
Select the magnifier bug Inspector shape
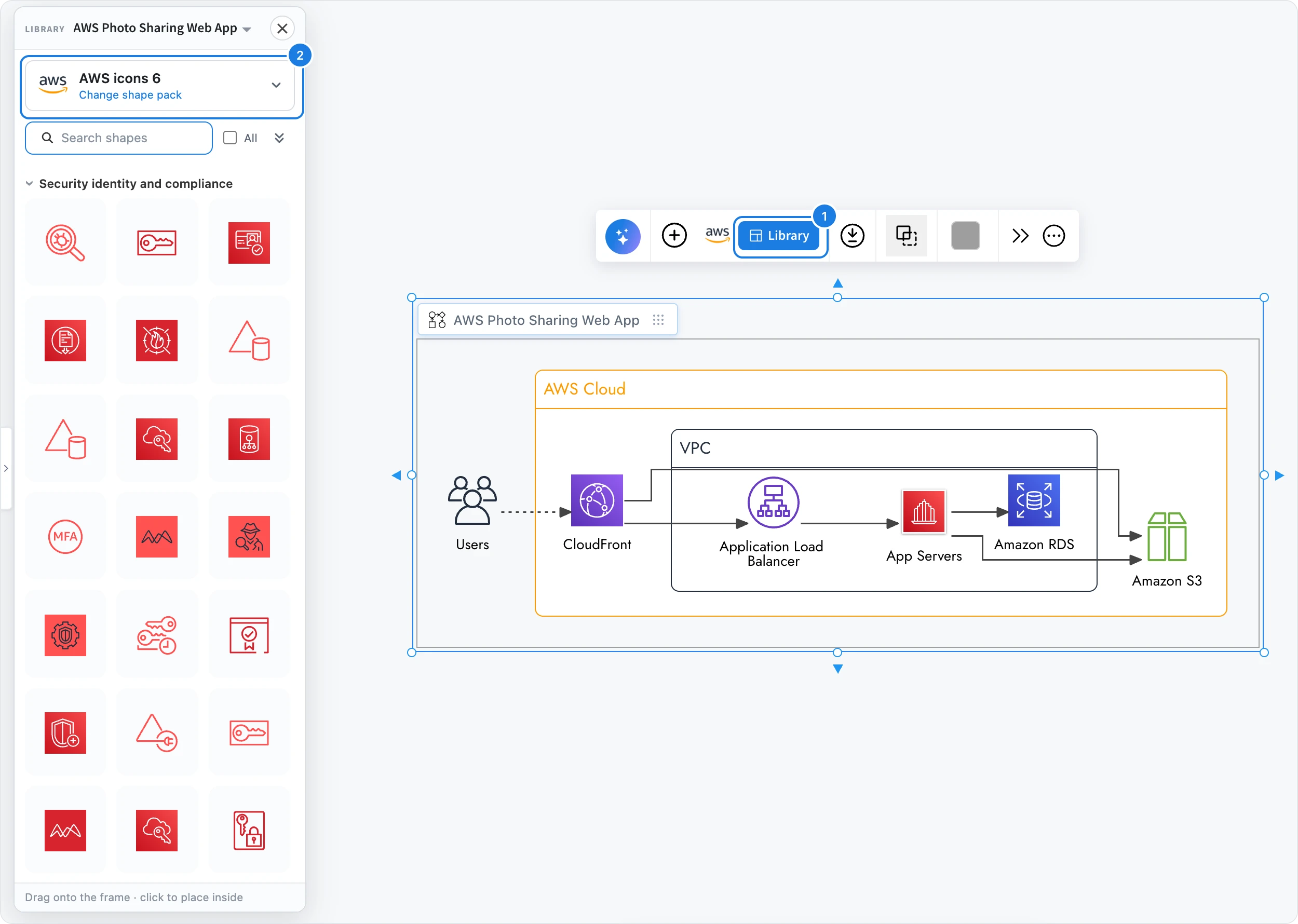pyautogui.click(x=65, y=243)
